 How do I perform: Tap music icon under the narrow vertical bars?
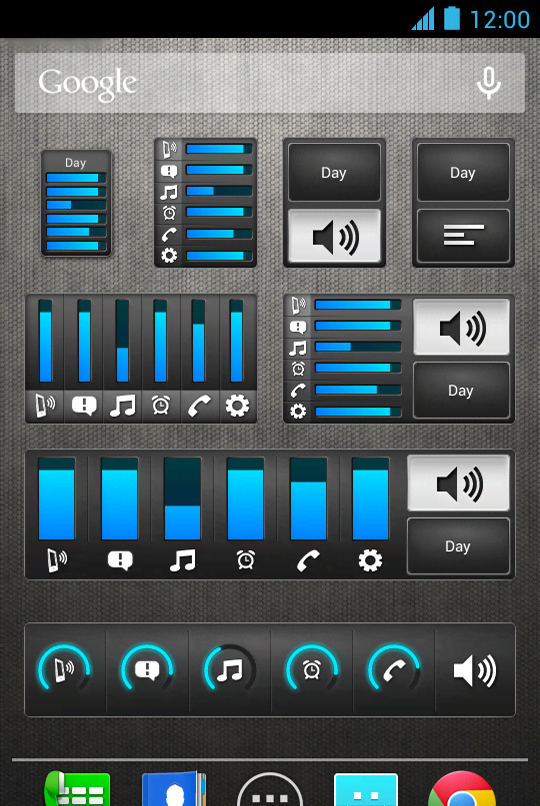pyautogui.click(x=122, y=406)
